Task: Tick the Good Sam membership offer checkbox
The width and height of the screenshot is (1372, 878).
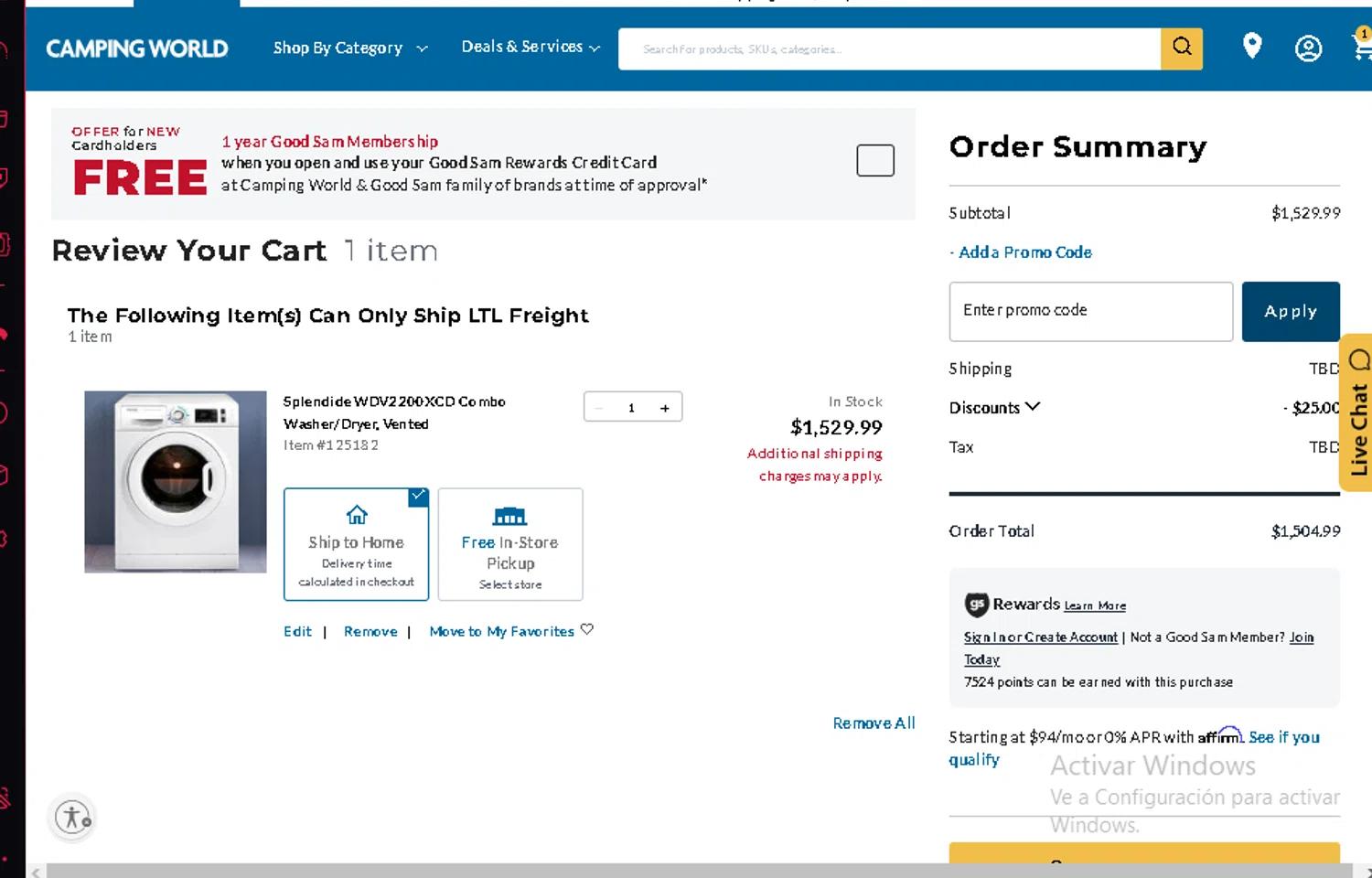Action: 875,161
